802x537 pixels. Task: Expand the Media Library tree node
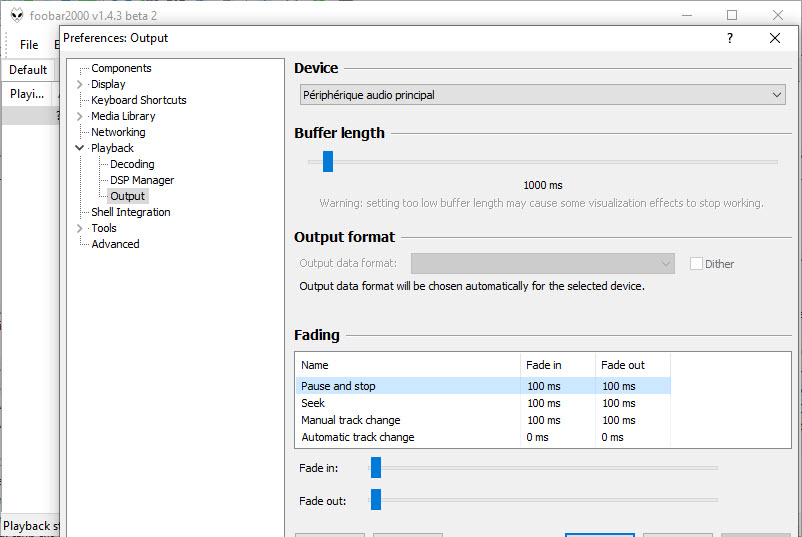(x=80, y=117)
